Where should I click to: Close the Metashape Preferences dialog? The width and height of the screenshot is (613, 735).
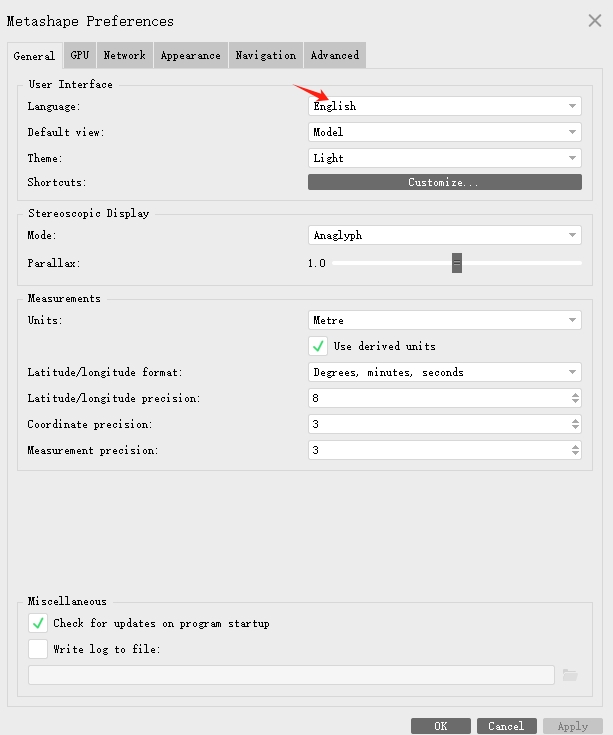click(x=594, y=20)
